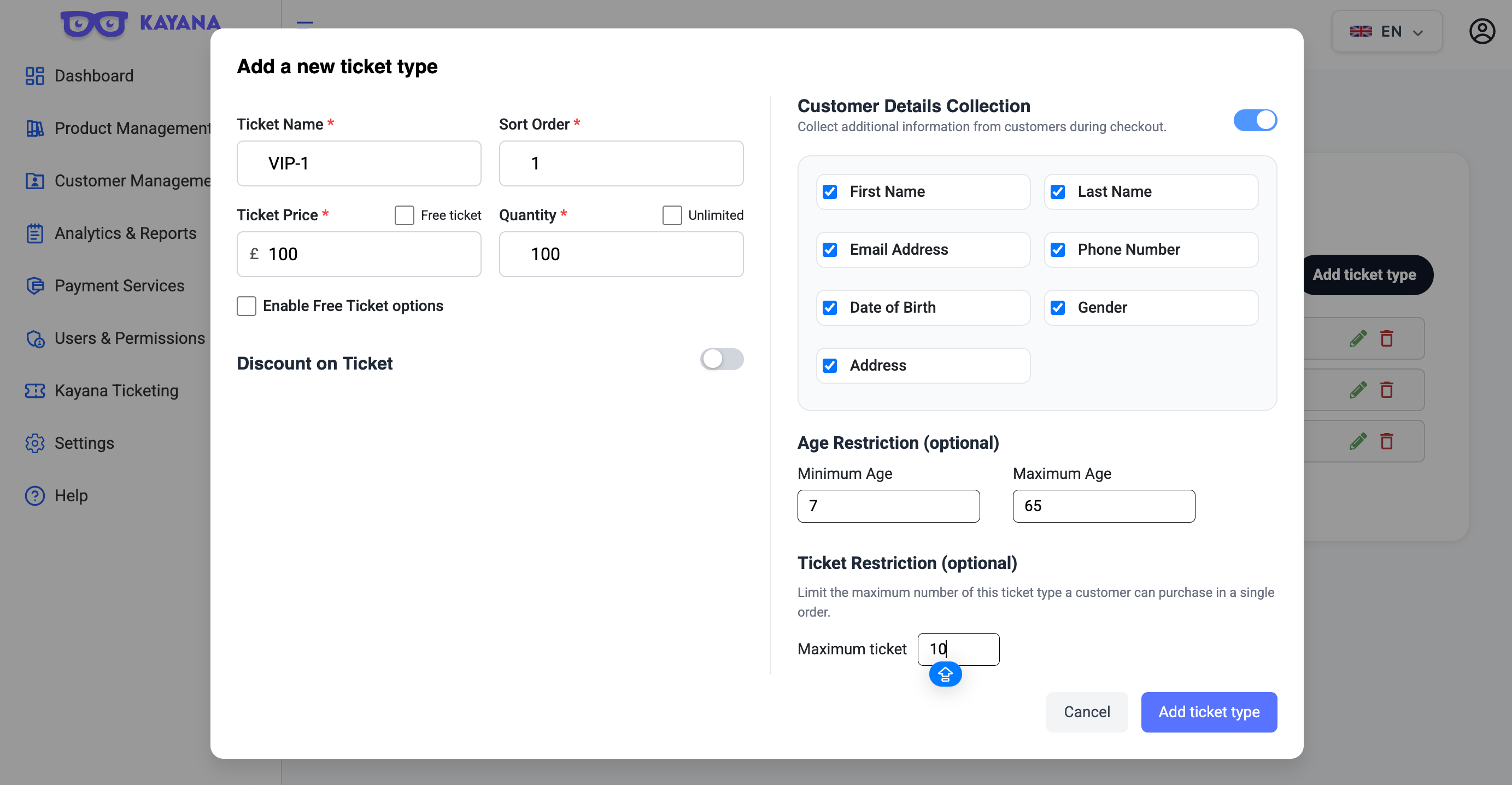Screen dimensions: 1512x785
Task: Click the Payment Services shield icon
Action: coord(34,286)
